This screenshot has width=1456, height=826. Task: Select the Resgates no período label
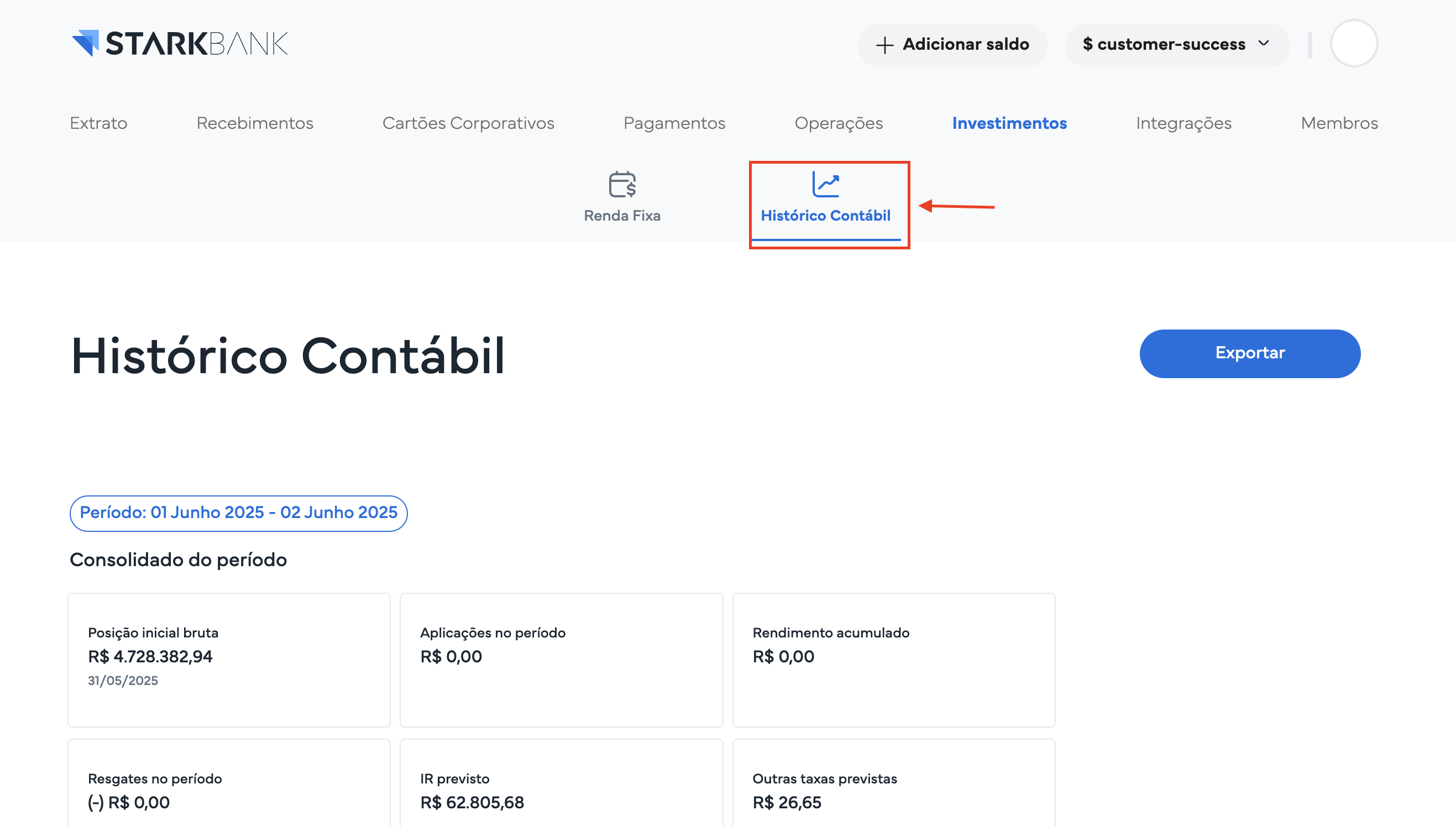pos(155,778)
